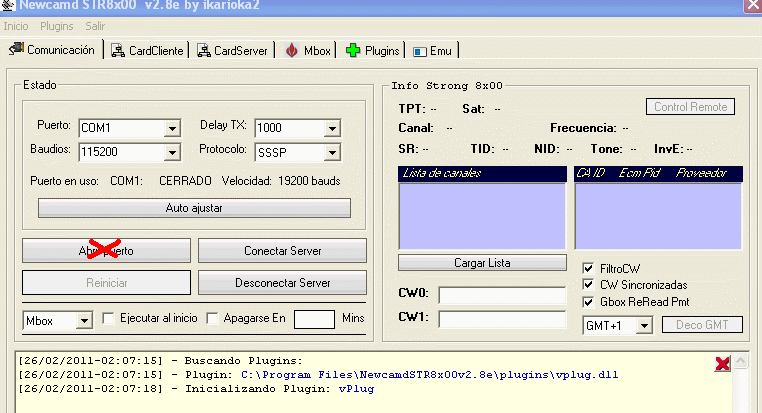Open the Plugins menu in menu bar

click(56, 26)
